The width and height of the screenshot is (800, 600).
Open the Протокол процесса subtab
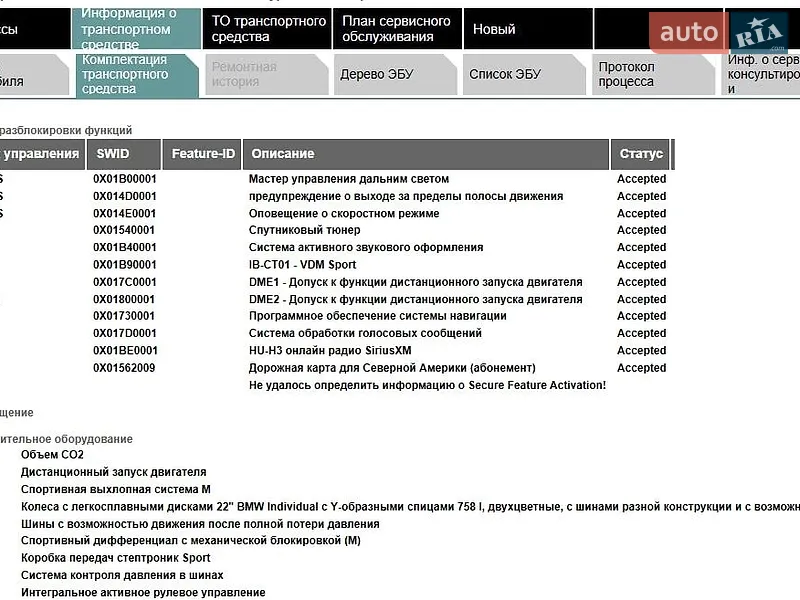coord(654,74)
